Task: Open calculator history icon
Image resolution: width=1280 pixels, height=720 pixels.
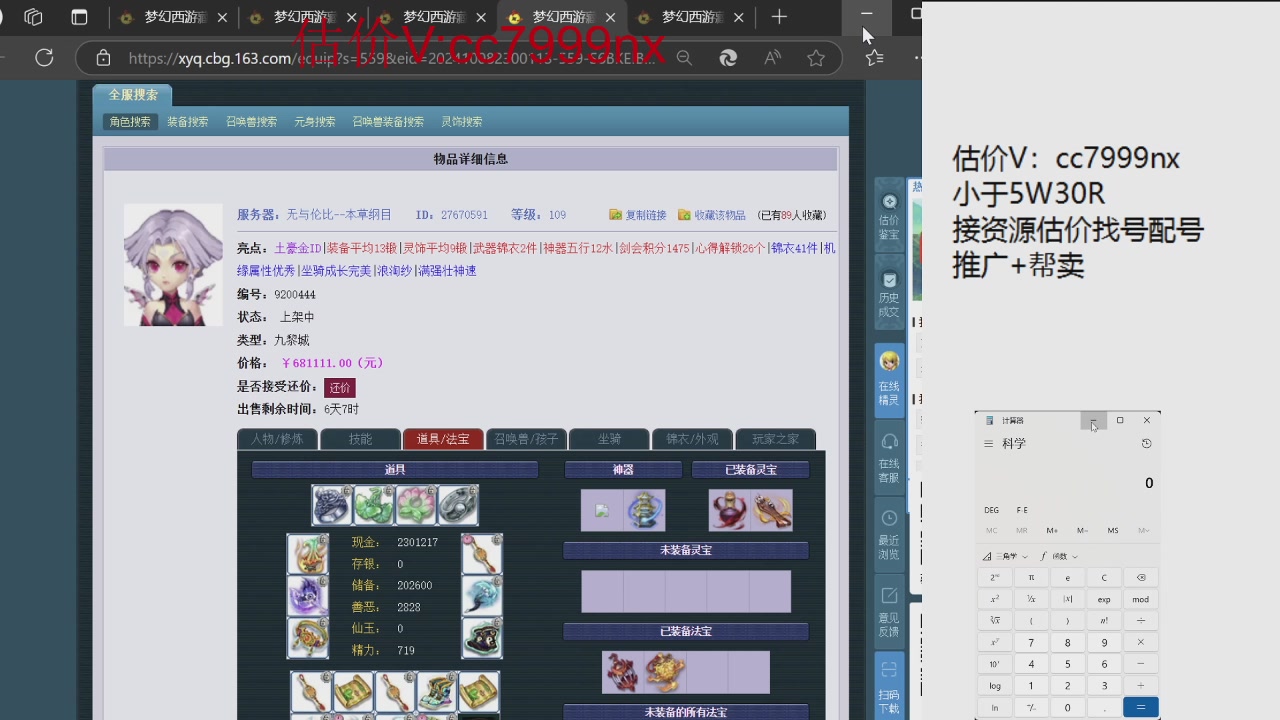Action: 1146,443
